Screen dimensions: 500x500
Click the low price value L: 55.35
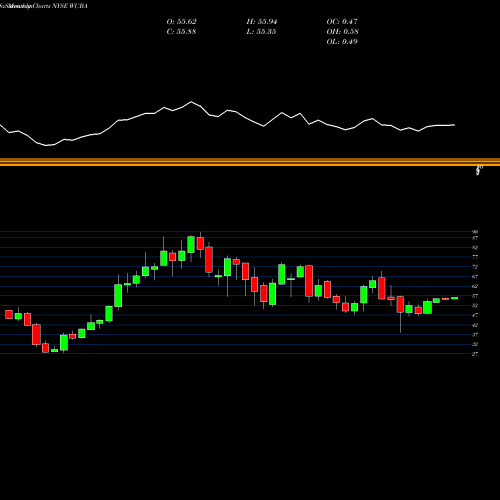click(x=262, y=32)
